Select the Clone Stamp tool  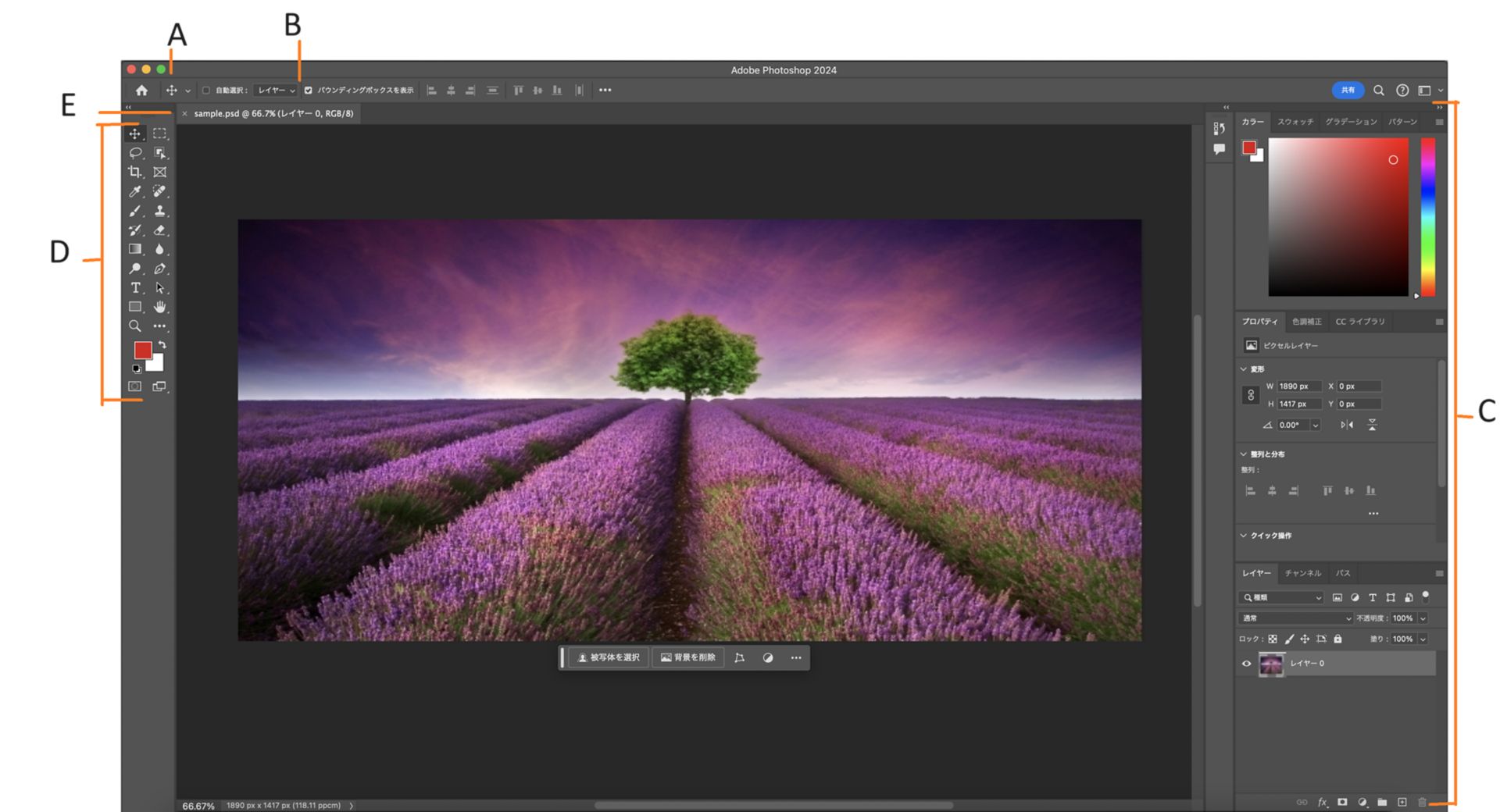tap(160, 211)
